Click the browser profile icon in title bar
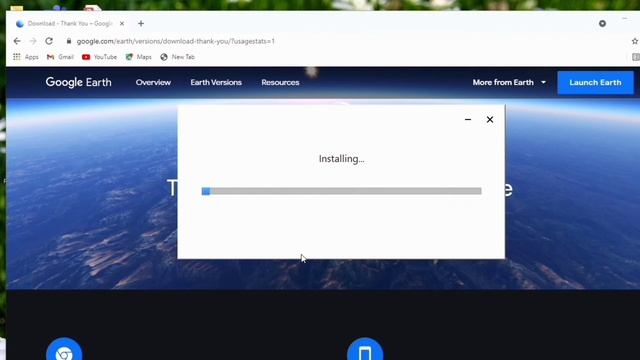Viewport: 640px width, 360px height. click(x=602, y=24)
